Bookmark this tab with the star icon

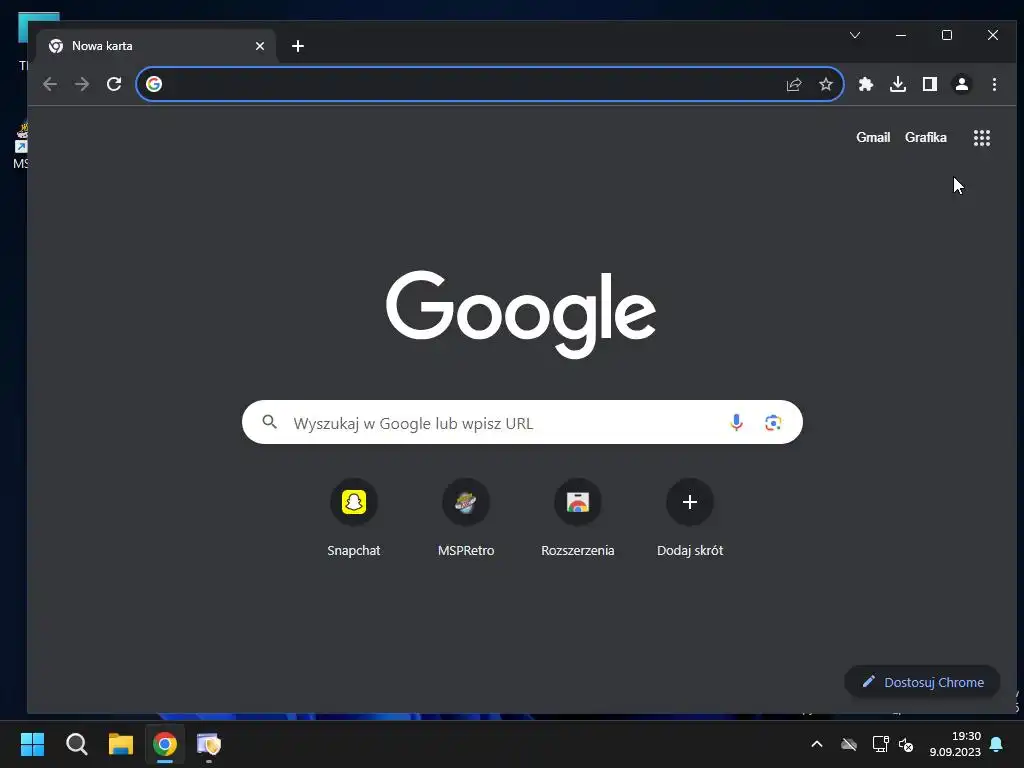826,84
